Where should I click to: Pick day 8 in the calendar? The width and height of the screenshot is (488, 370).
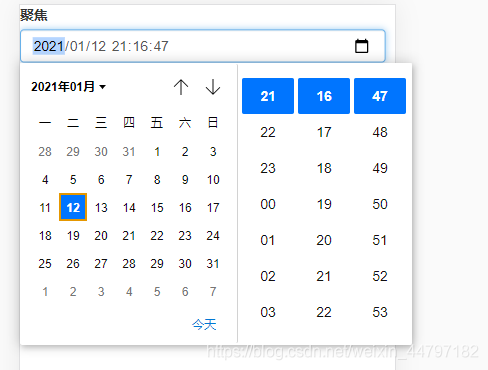(157, 179)
